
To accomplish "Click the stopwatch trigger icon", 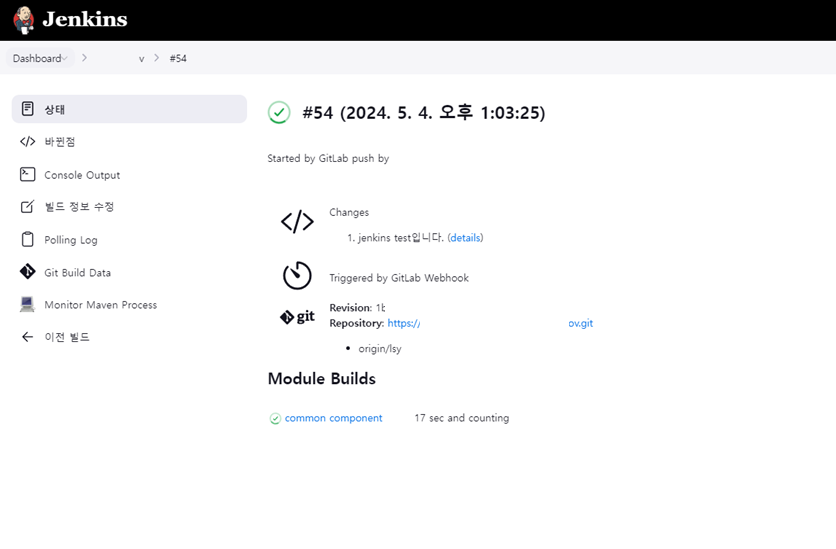I will tap(297, 276).
